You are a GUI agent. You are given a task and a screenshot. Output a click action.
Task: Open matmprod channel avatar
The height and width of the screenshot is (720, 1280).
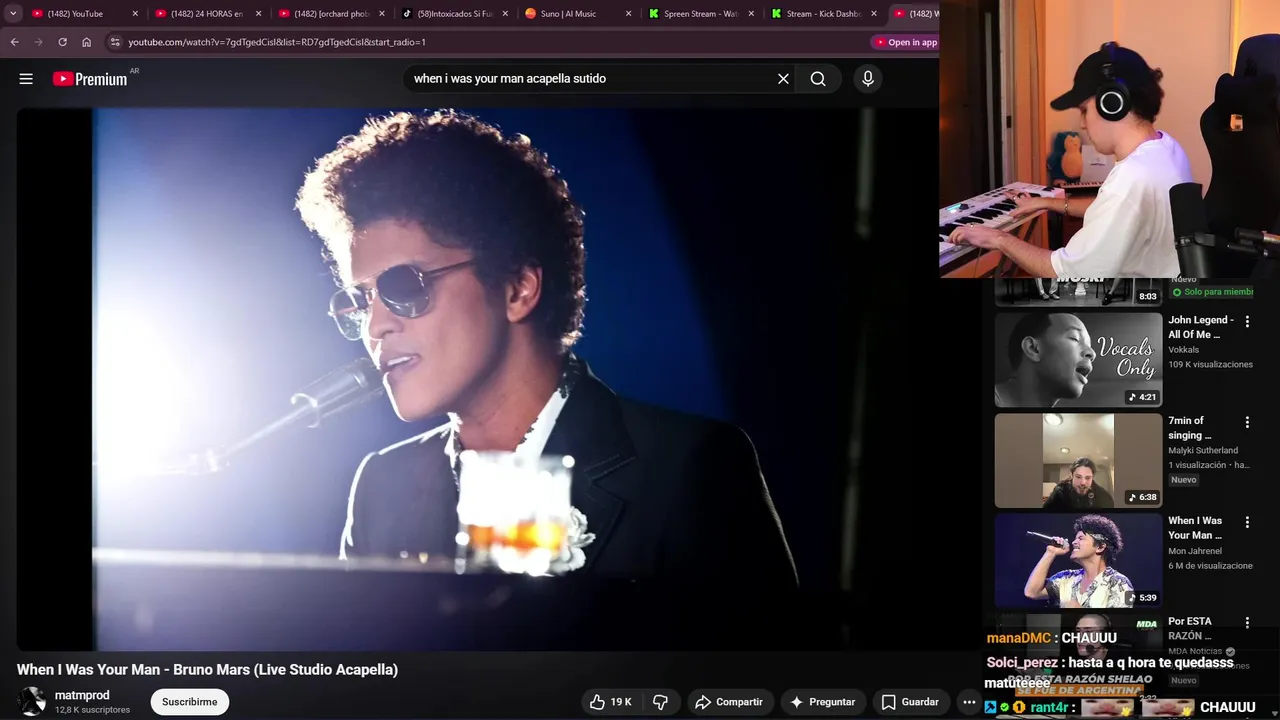(x=32, y=702)
